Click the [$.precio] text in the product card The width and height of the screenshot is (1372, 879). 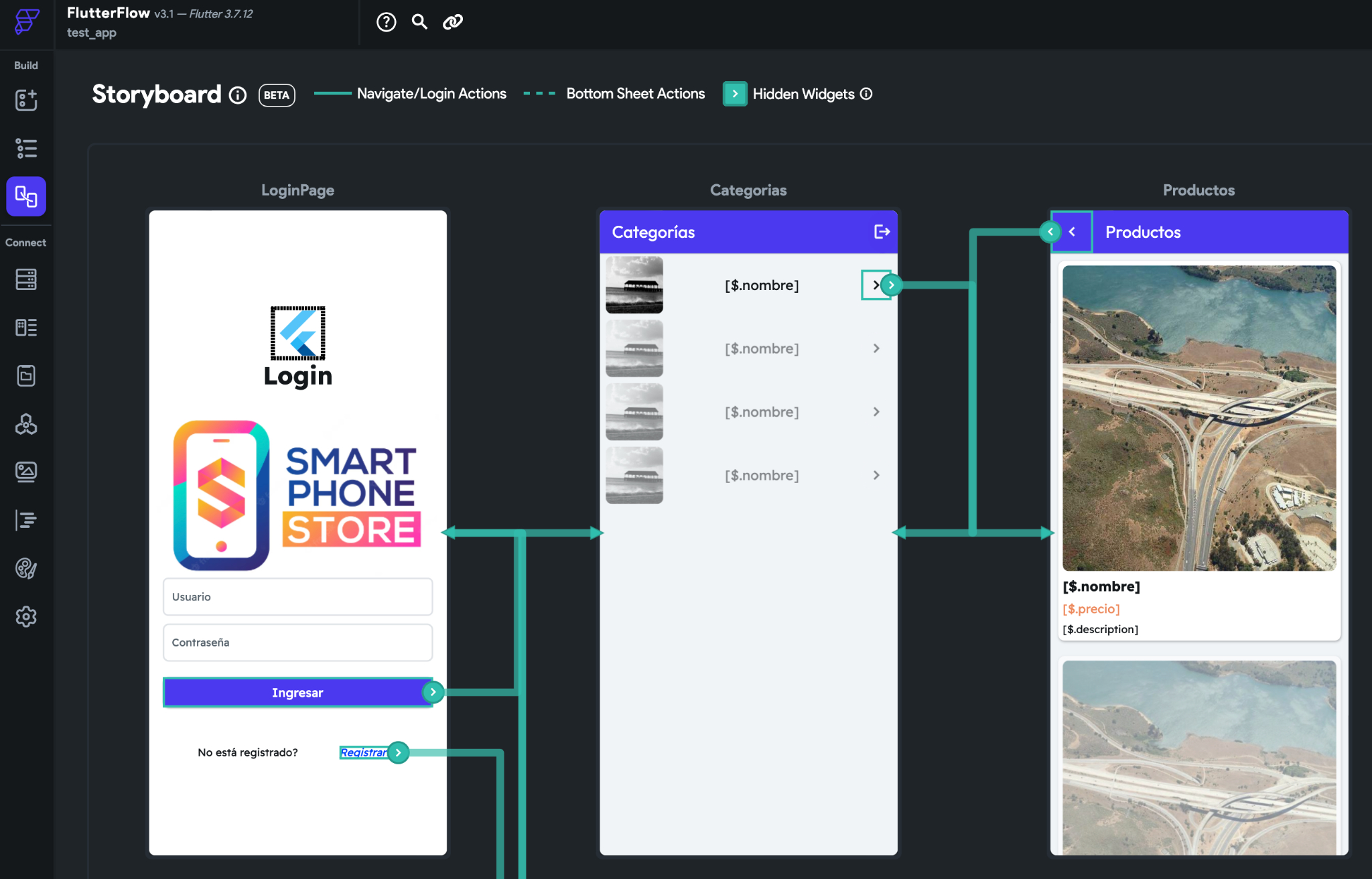[1091, 608]
